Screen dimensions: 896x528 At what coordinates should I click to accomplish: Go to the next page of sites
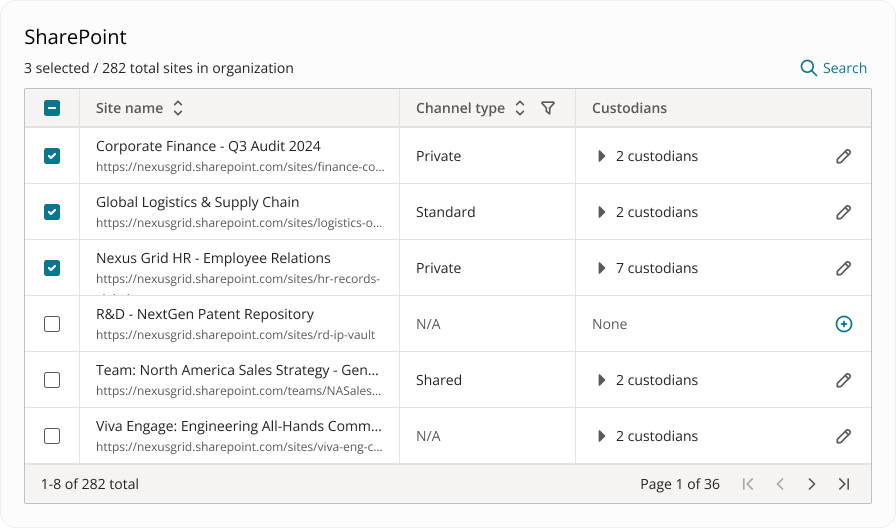point(811,484)
